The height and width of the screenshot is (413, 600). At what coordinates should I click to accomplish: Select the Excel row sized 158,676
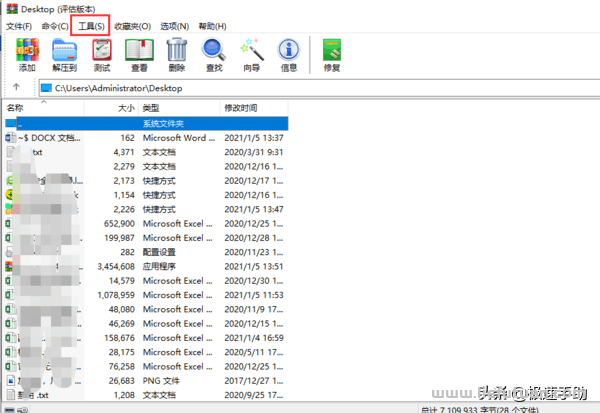pyautogui.click(x=147, y=338)
